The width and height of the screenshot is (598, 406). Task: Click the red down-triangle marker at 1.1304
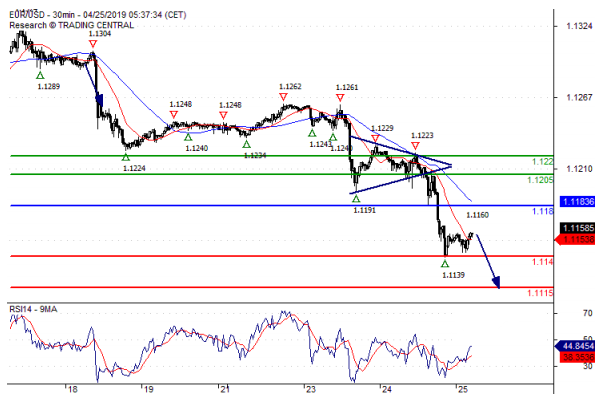(93, 44)
